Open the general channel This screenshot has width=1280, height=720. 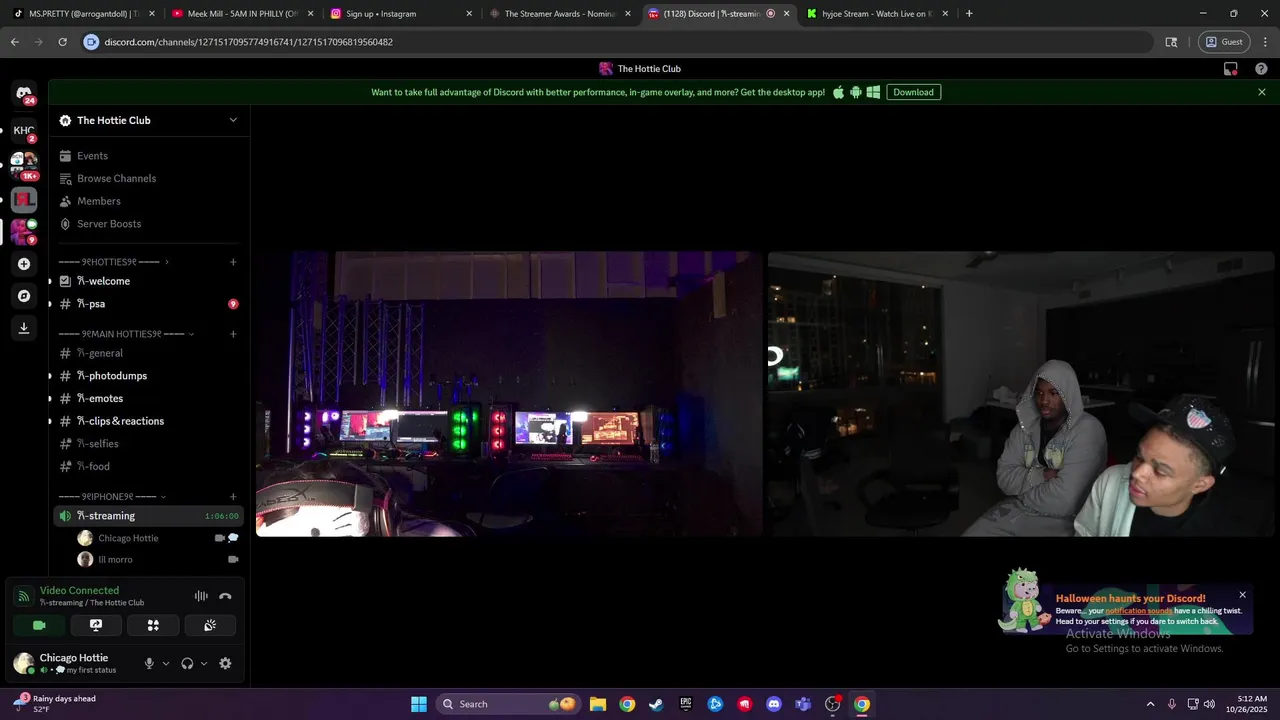148,353
